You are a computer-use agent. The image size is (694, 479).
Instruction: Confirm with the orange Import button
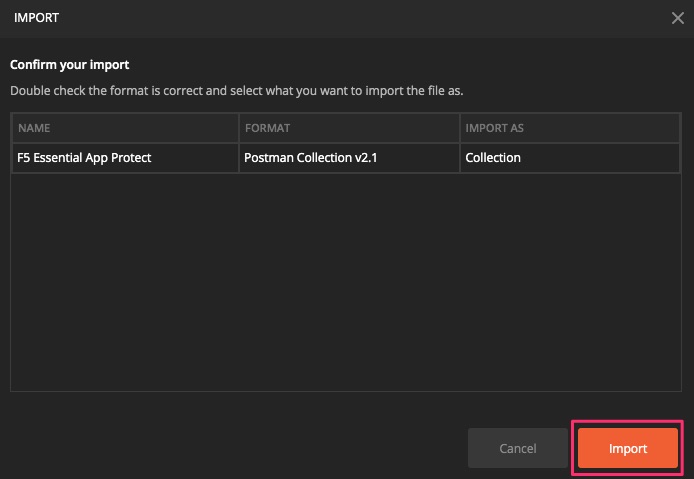pos(628,448)
